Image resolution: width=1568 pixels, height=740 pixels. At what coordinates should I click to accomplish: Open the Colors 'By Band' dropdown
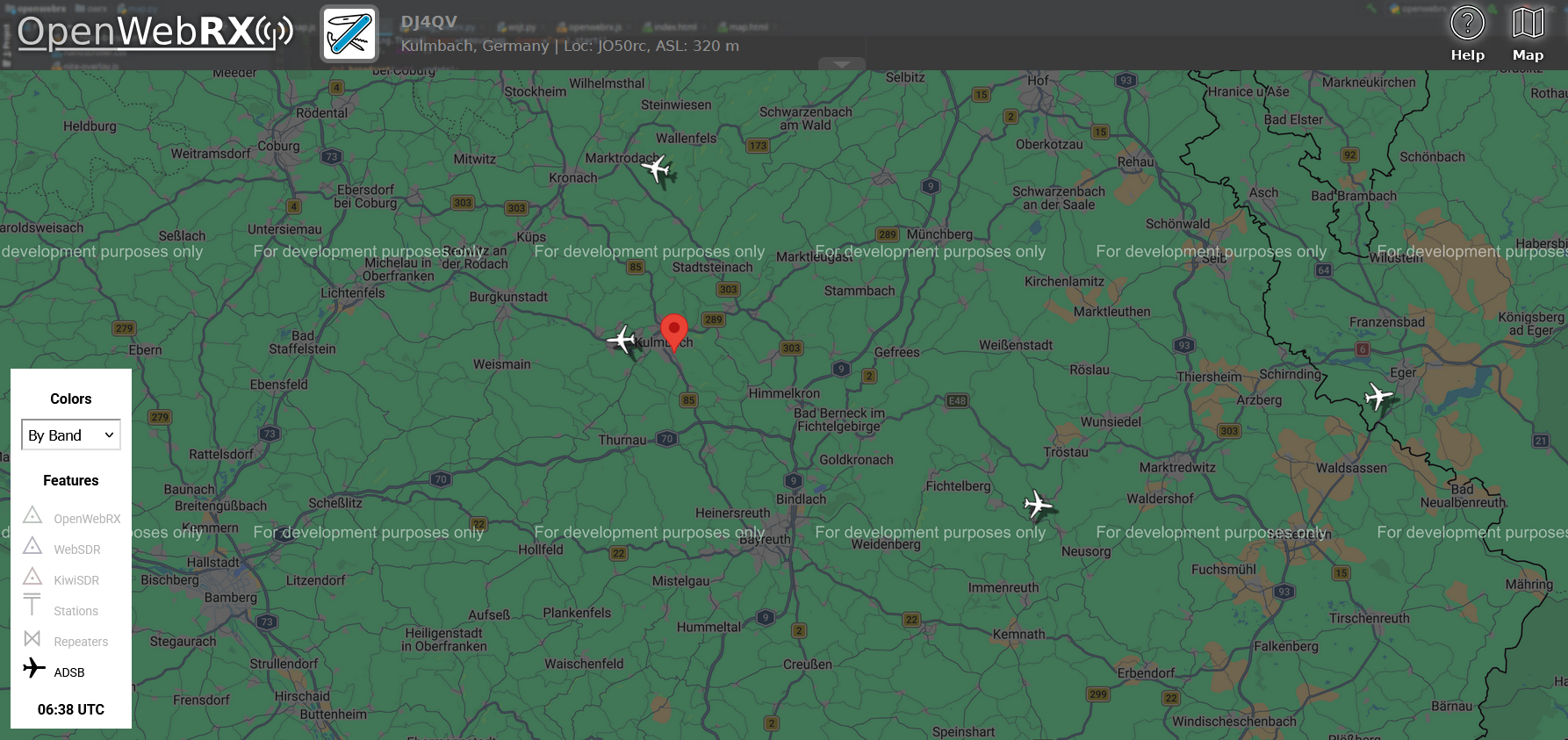(x=71, y=435)
